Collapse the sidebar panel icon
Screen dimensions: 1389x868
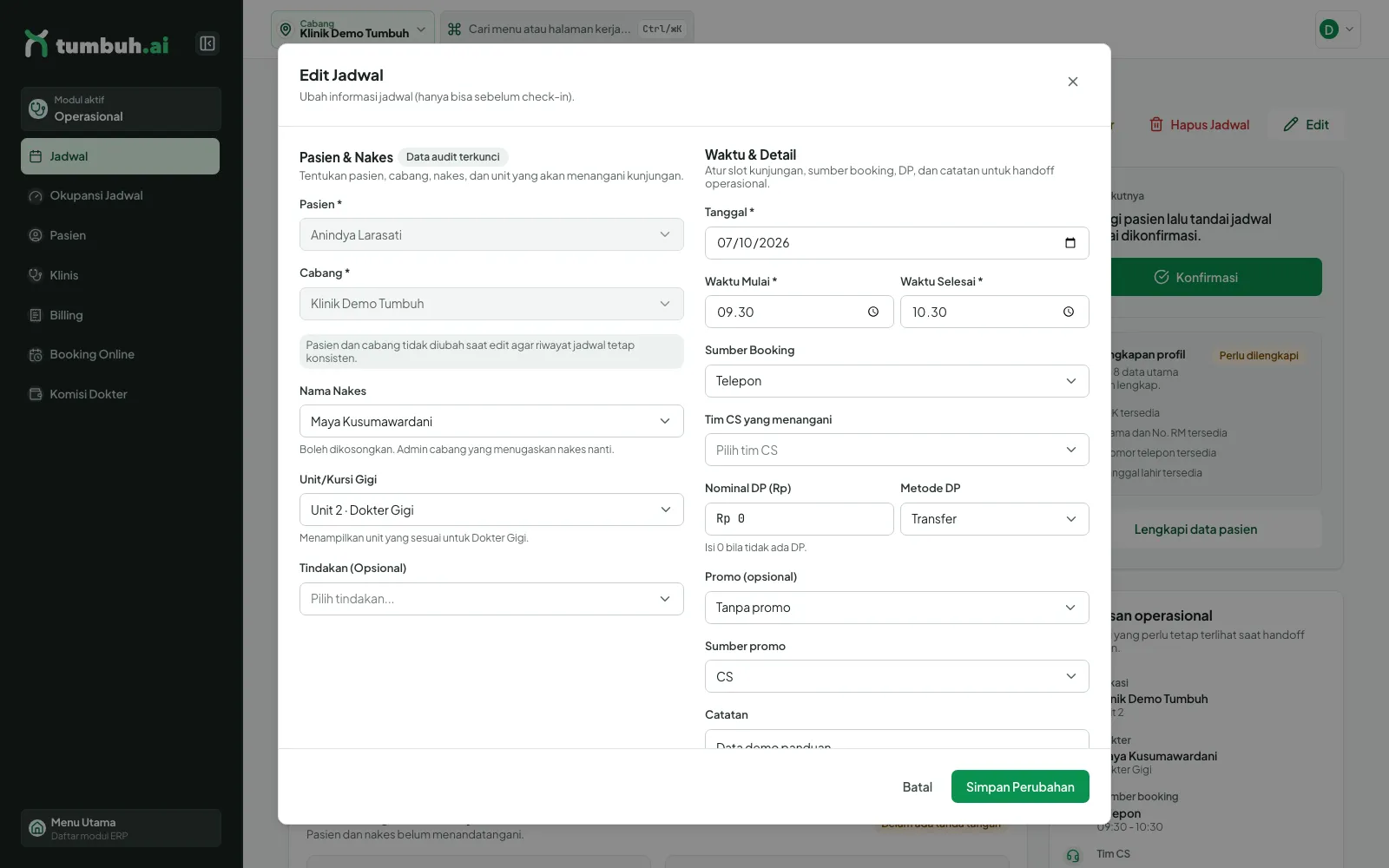(x=207, y=43)
